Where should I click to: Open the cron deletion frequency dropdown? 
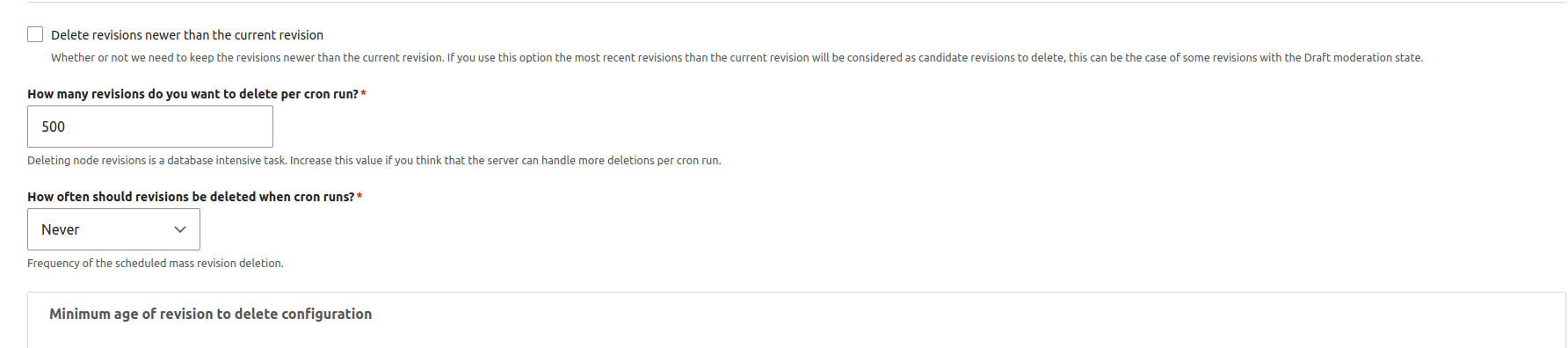[x=113, y=229]
